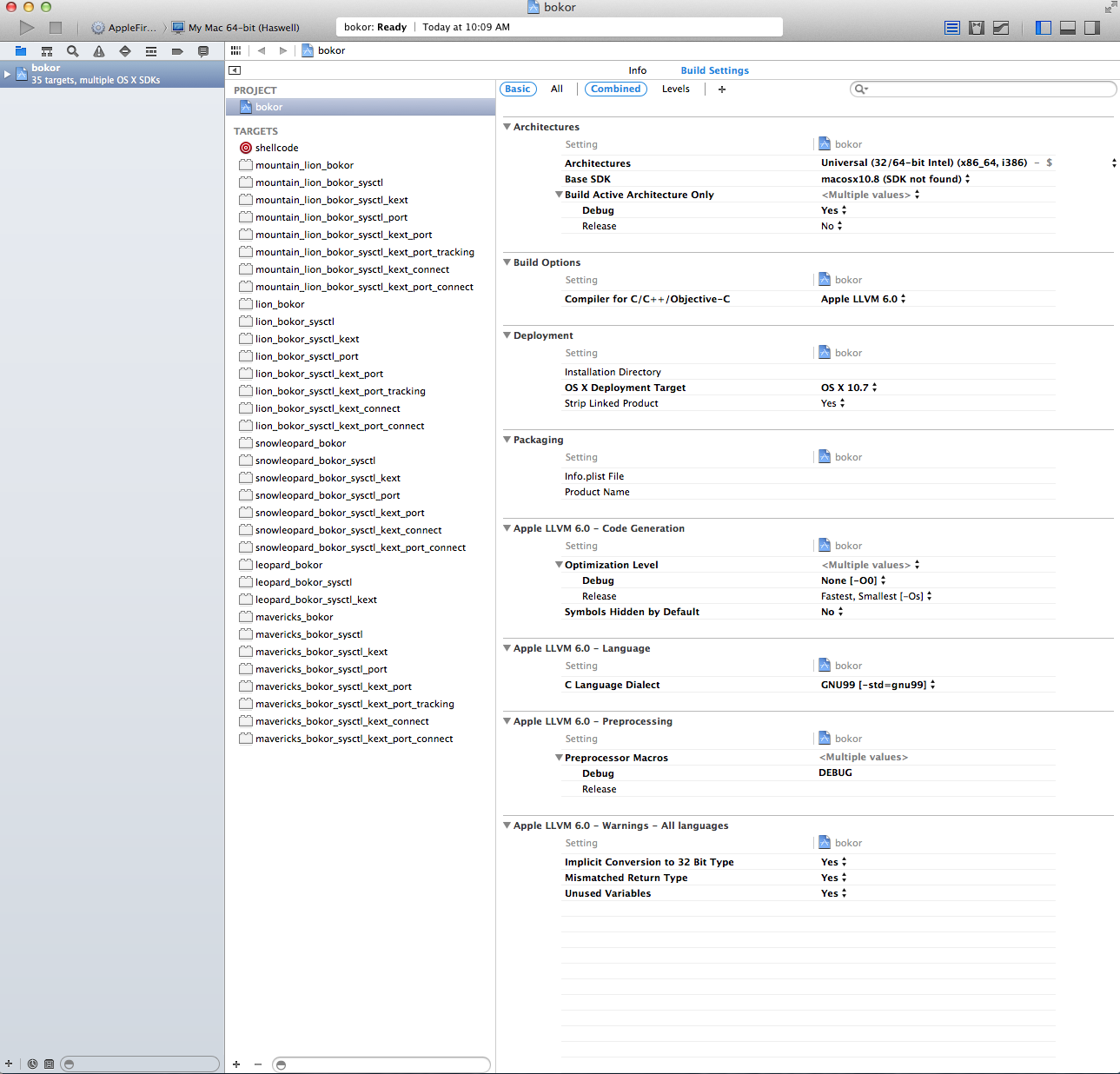Select the Version editor icon
Image resolution: width=1120 pixels, height=1074 pixels.
1001,28
